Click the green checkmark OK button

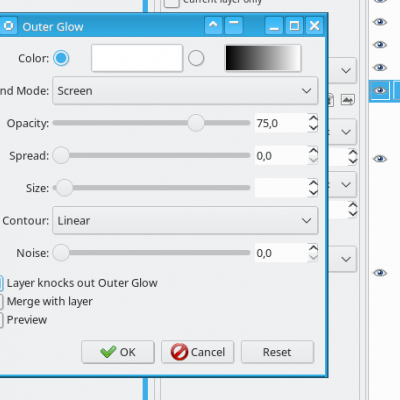pos(118,352)
